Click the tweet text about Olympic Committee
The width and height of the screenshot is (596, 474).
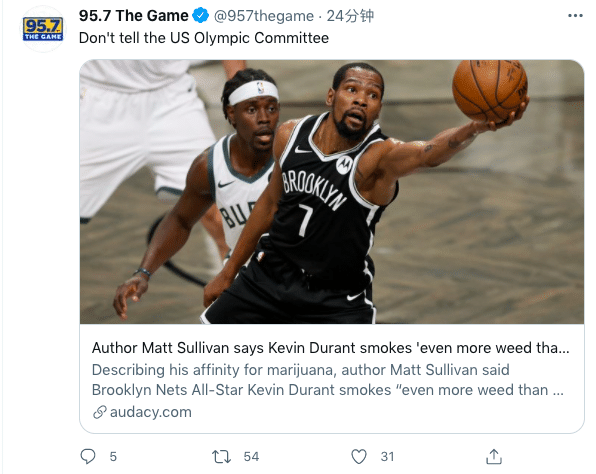(x=204, y=38)
